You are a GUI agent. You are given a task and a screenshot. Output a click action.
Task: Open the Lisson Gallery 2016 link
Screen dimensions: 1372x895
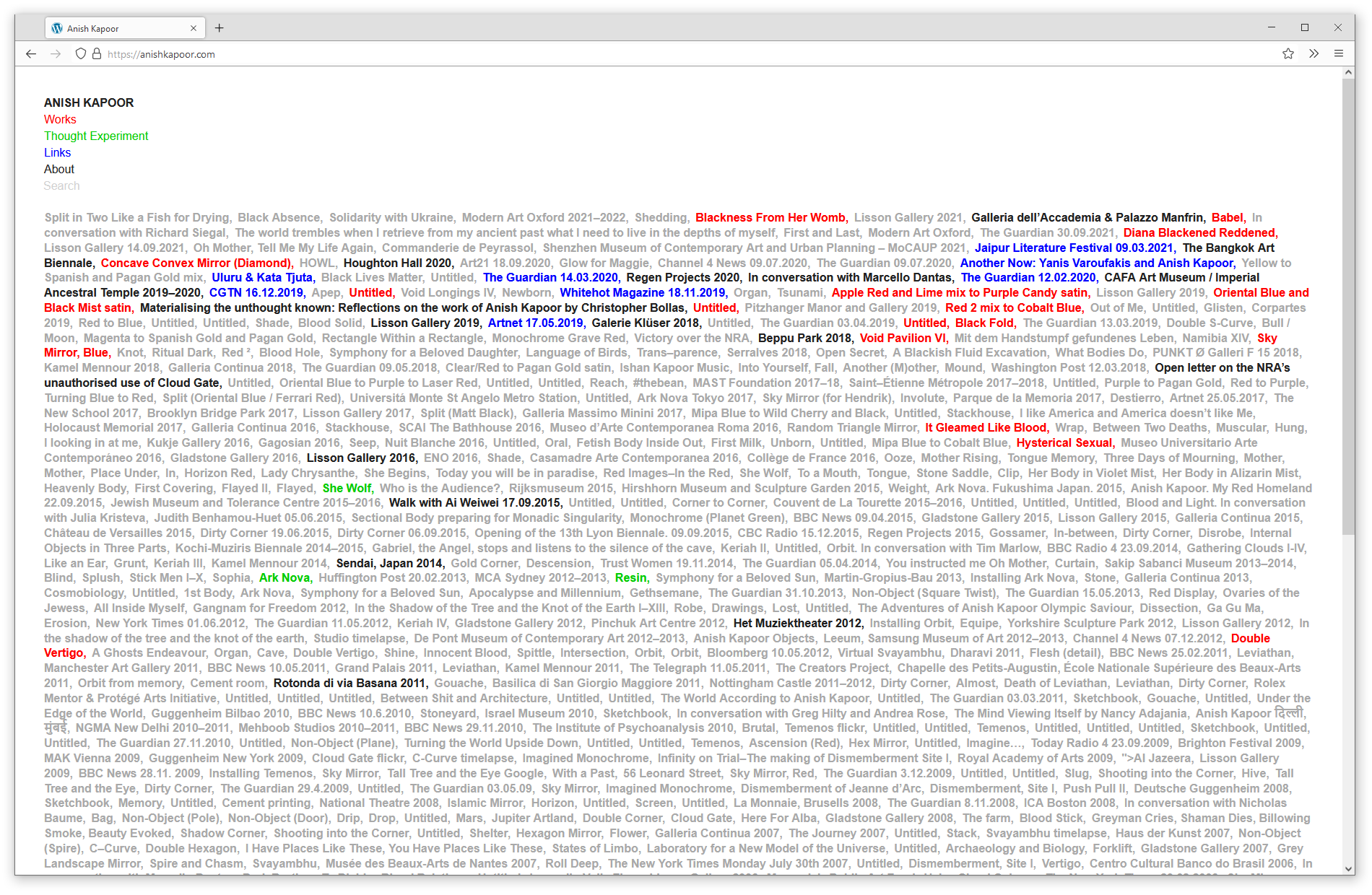[x=362, y=458]
